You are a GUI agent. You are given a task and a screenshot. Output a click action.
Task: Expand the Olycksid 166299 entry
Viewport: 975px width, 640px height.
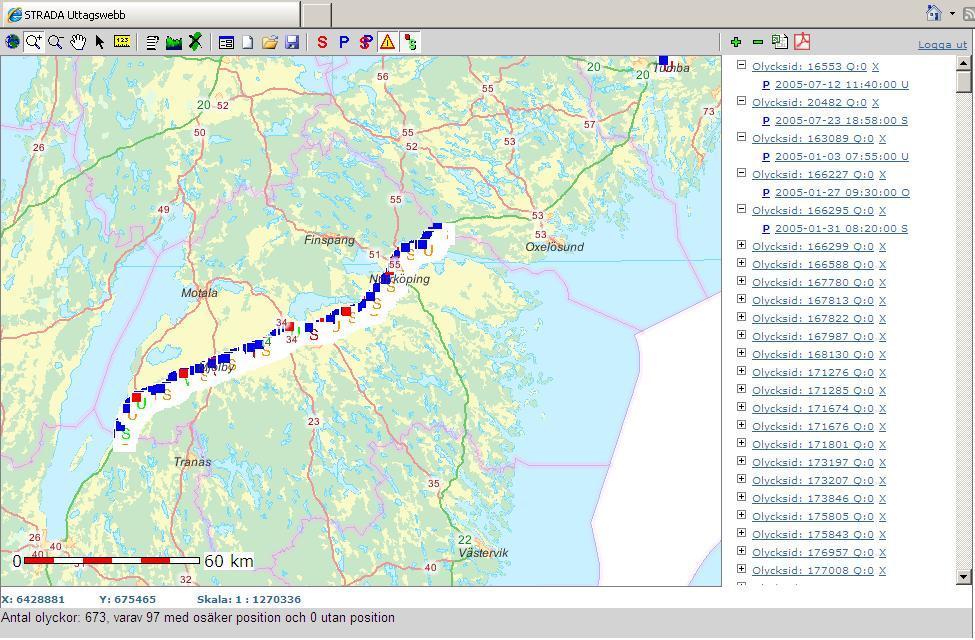(x=741, y=245)
